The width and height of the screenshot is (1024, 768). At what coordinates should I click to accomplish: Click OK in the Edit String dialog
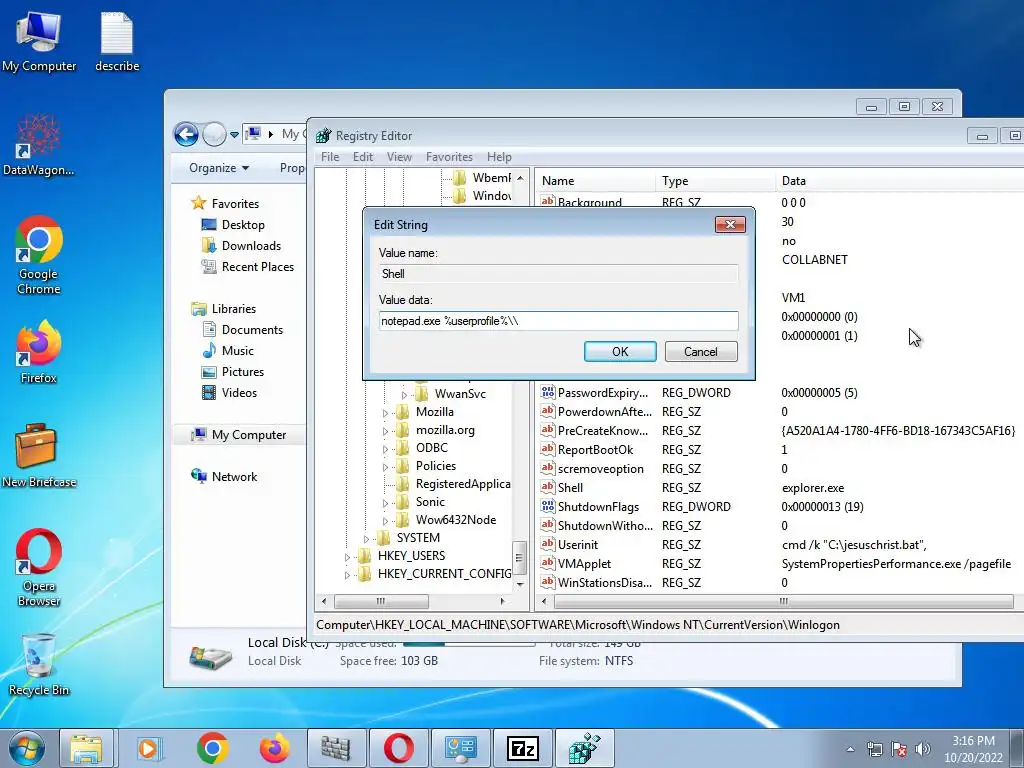[620, 351]
